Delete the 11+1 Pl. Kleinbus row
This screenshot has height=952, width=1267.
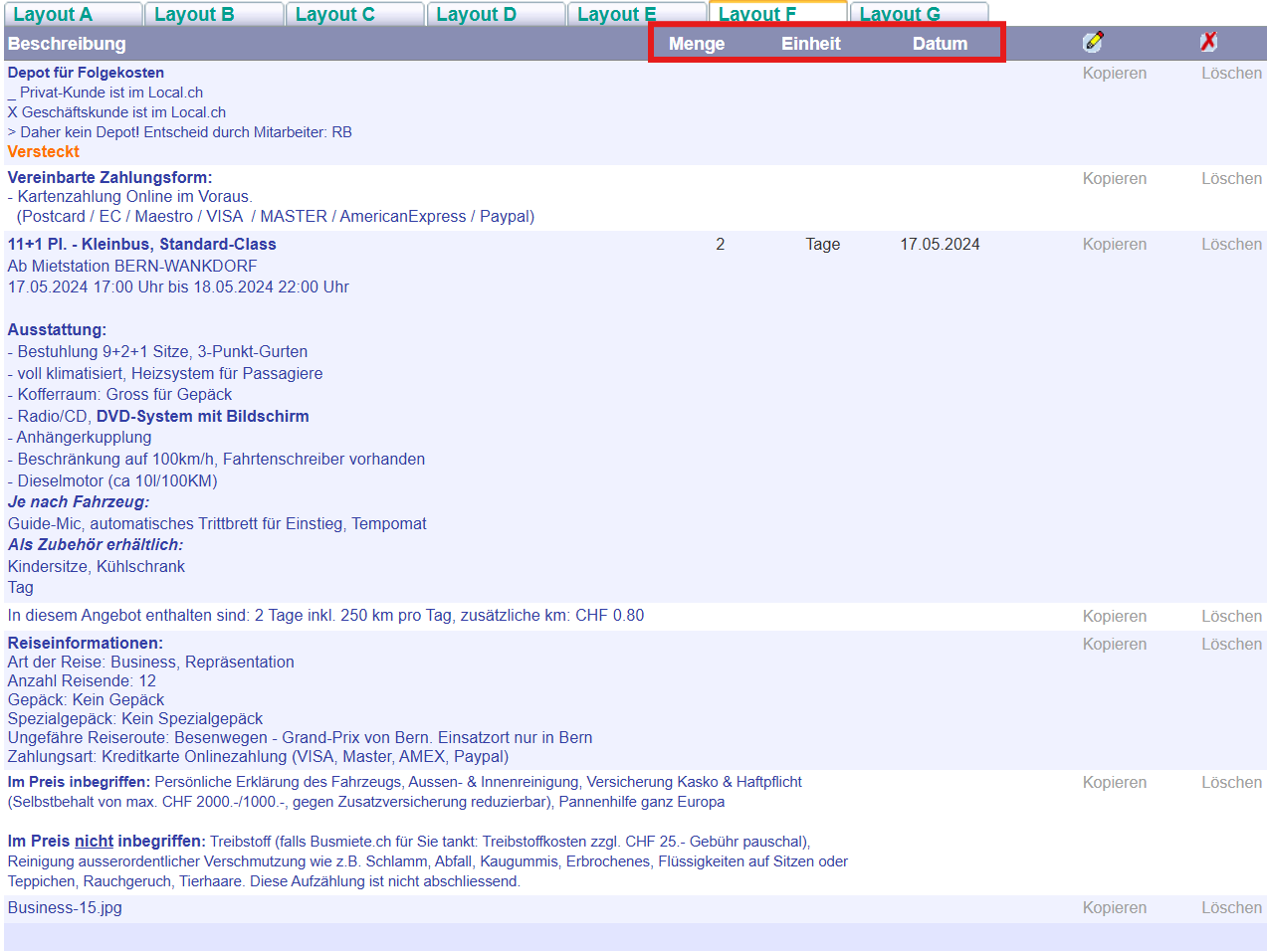tap(1231, 245)
